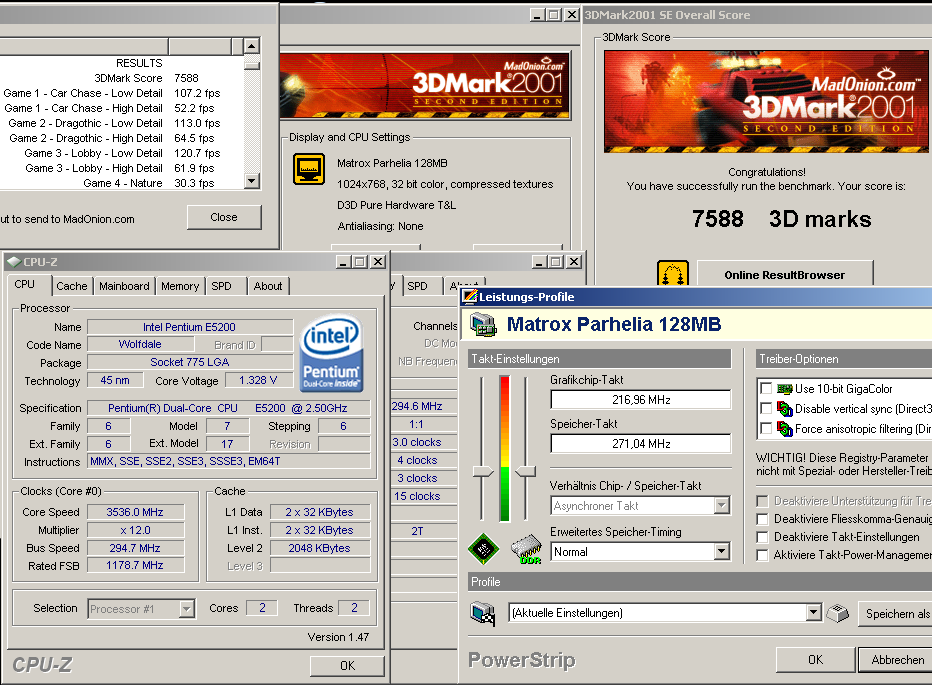Screen dimensions: 932x685
Task: Click OK in the PowerStrip profile dialog
Action: point(816,659)
